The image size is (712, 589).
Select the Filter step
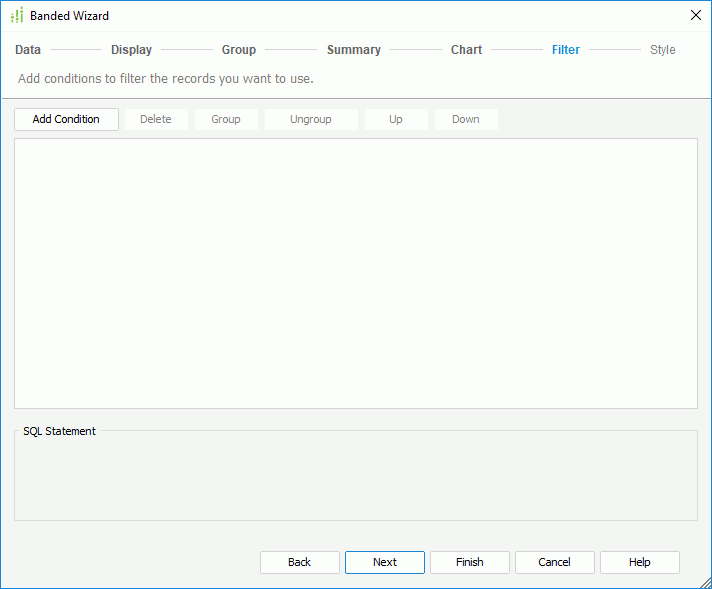tap(566, 49)
